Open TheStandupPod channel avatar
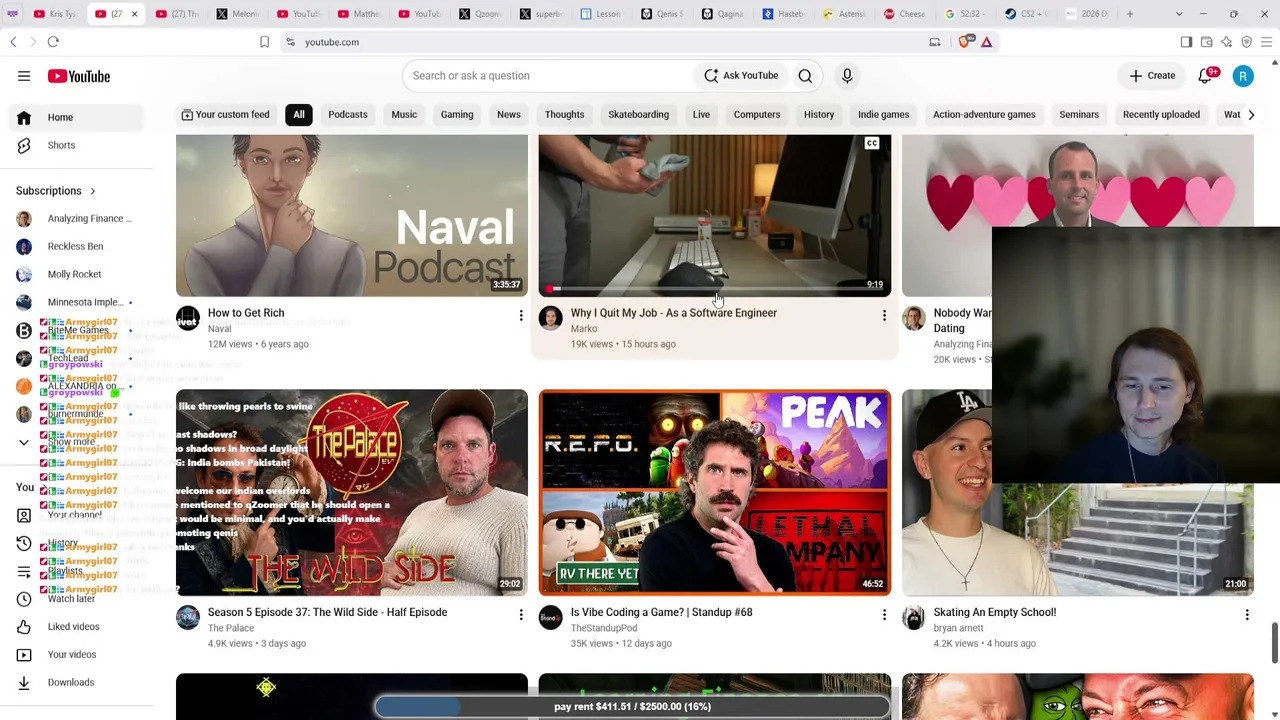This screenshot has width=1280, height=720. (551, 618)
